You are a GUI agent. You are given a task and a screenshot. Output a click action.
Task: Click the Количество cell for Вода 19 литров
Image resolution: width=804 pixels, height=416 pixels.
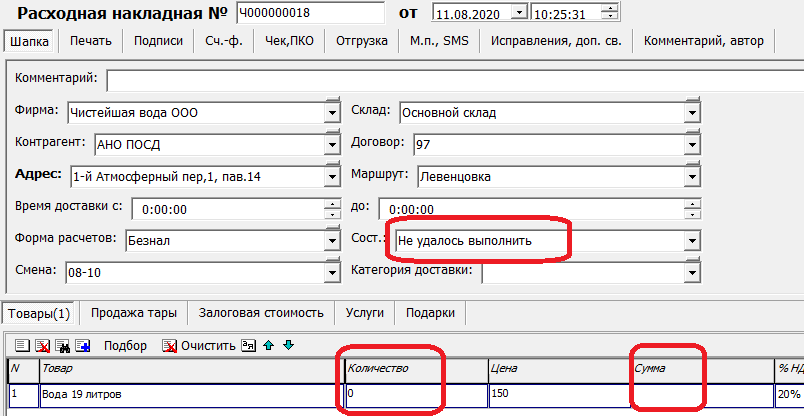(x=390, y=394)
